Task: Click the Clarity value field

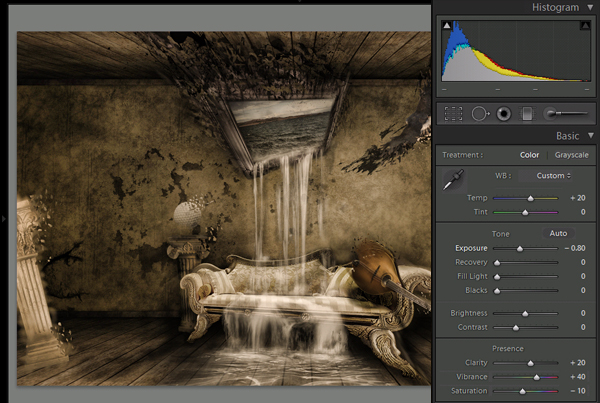Action: [x=579, y=363]
